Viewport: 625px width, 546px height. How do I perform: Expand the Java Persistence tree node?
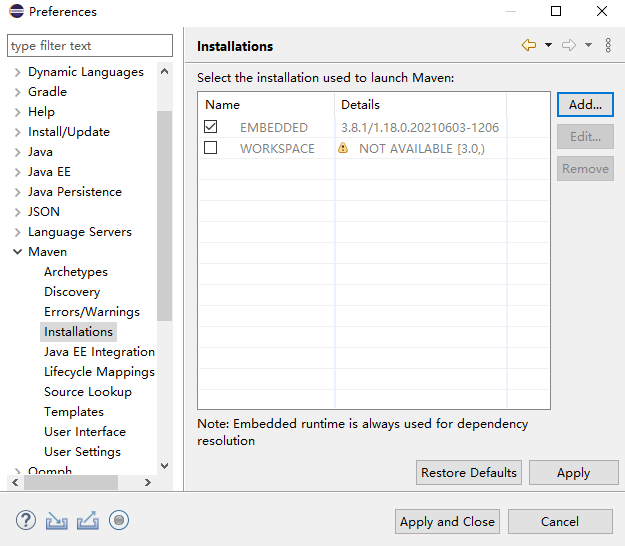tap(17, 192)
